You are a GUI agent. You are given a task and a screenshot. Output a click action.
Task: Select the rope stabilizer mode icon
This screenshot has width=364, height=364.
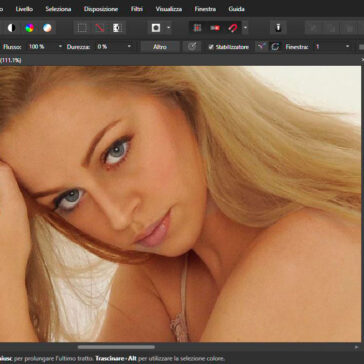(262, 47)
